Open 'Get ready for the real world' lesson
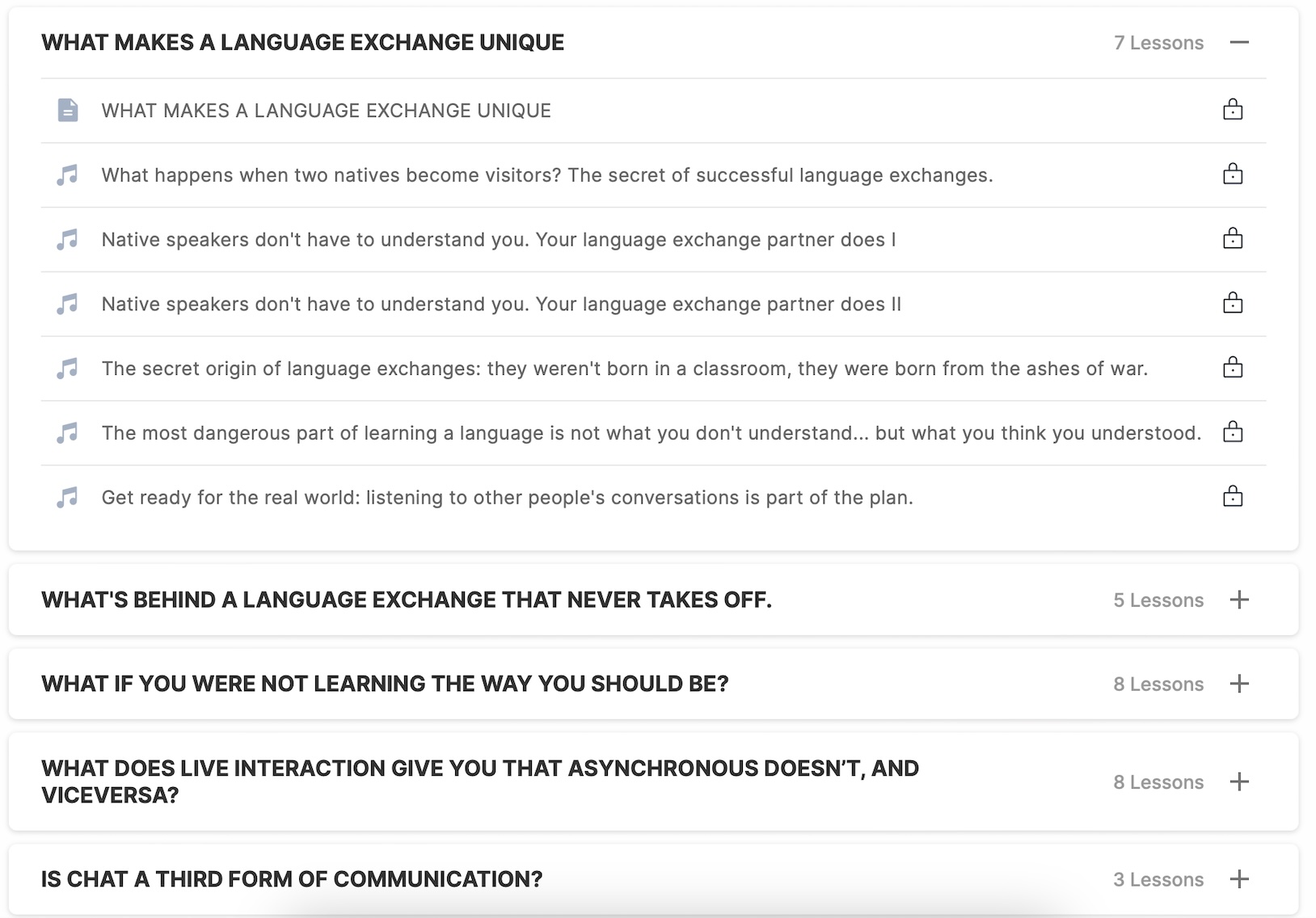This screenshot has width=1316, height=918. coord(508,498)
